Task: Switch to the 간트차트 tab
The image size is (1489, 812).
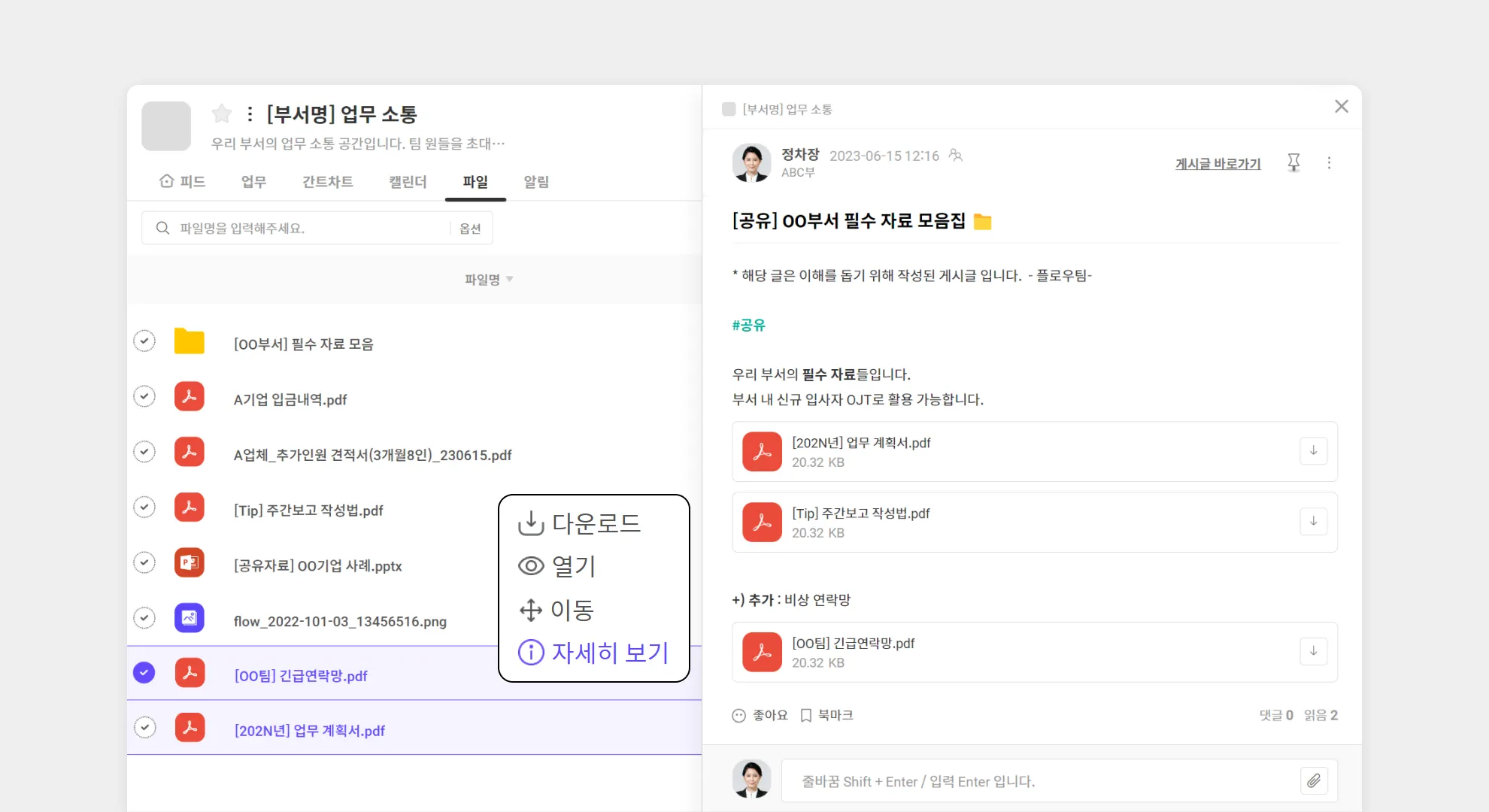Action: coord(327,181)
